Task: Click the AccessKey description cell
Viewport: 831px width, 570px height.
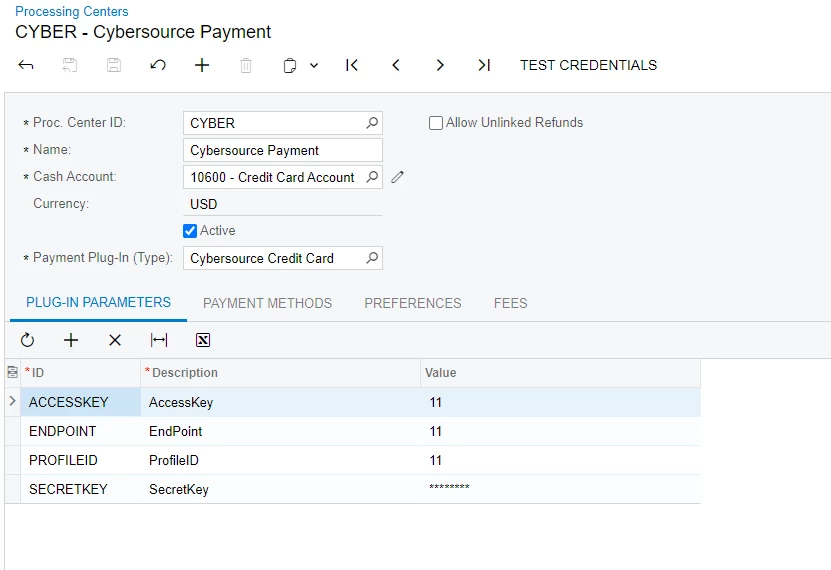Action: [x=280, y=402]
